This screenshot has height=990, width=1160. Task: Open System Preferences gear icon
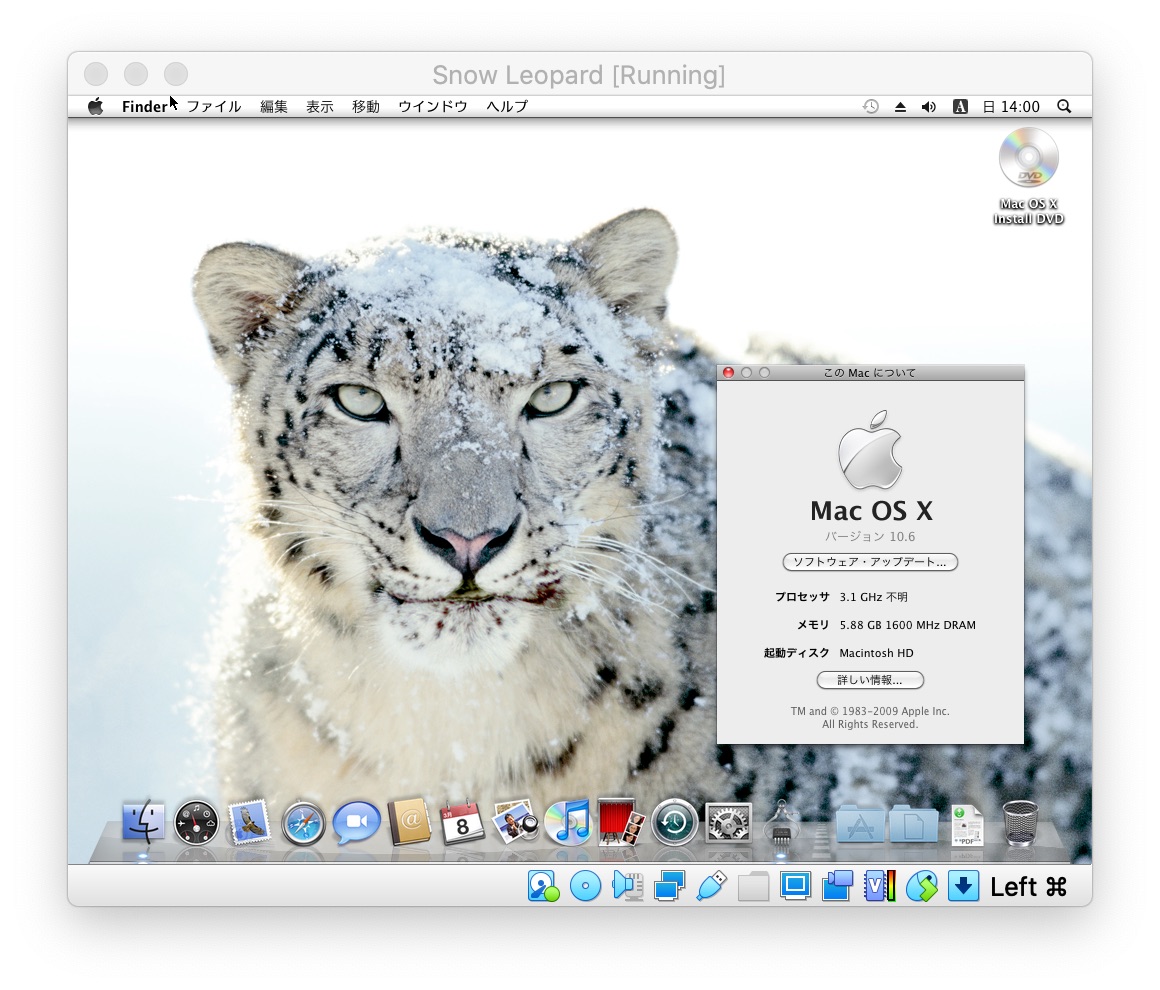(728, 822)
